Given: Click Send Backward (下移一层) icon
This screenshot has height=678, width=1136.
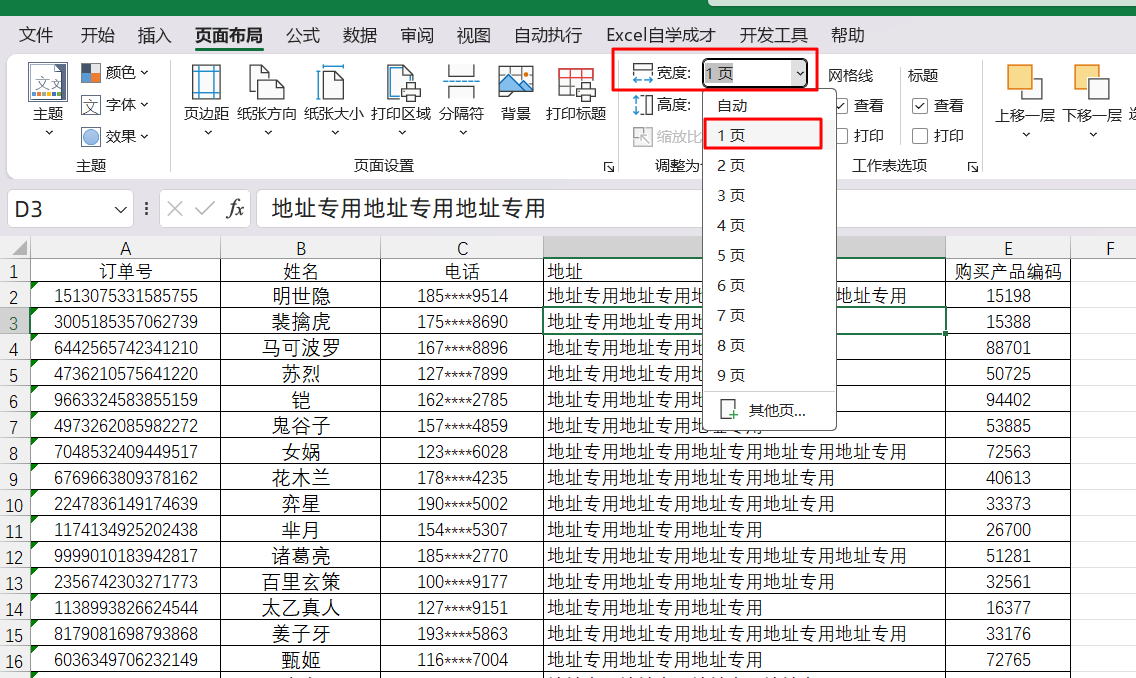Looking at the screenshot, I should point(1092,82).
